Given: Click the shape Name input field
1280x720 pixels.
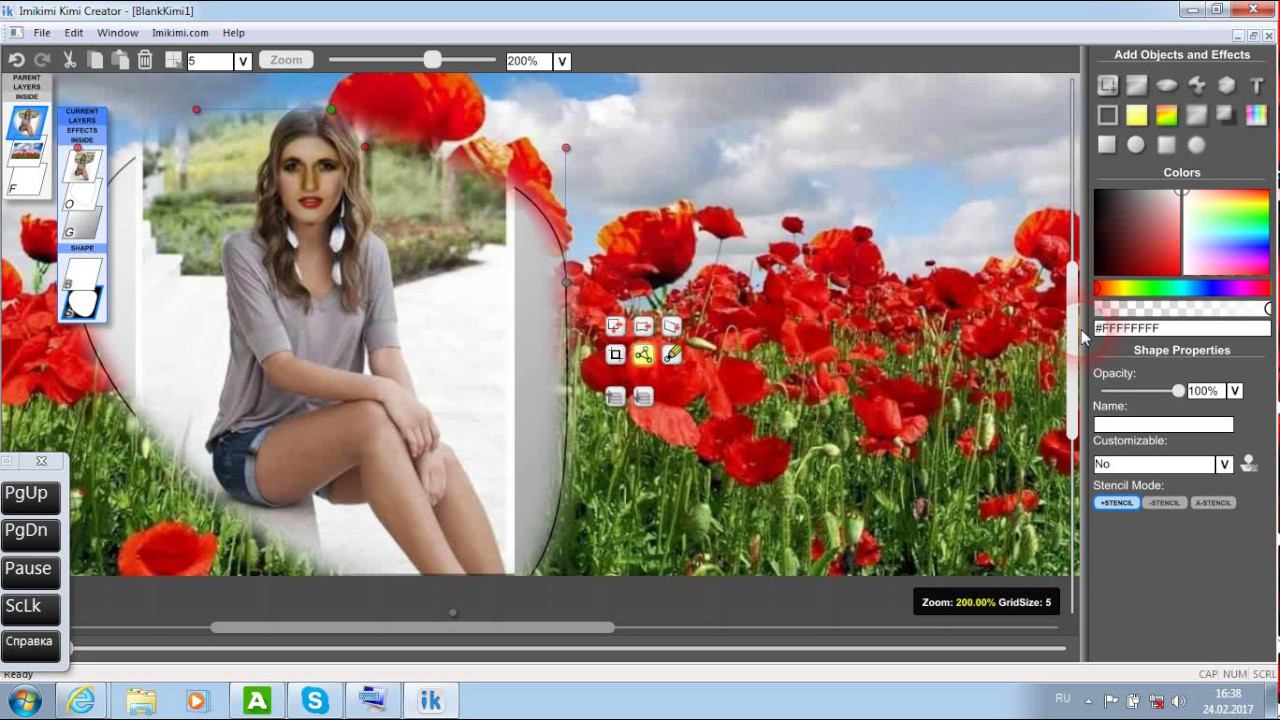Looking at the screenshot, I should click(x=1163, y=425).
